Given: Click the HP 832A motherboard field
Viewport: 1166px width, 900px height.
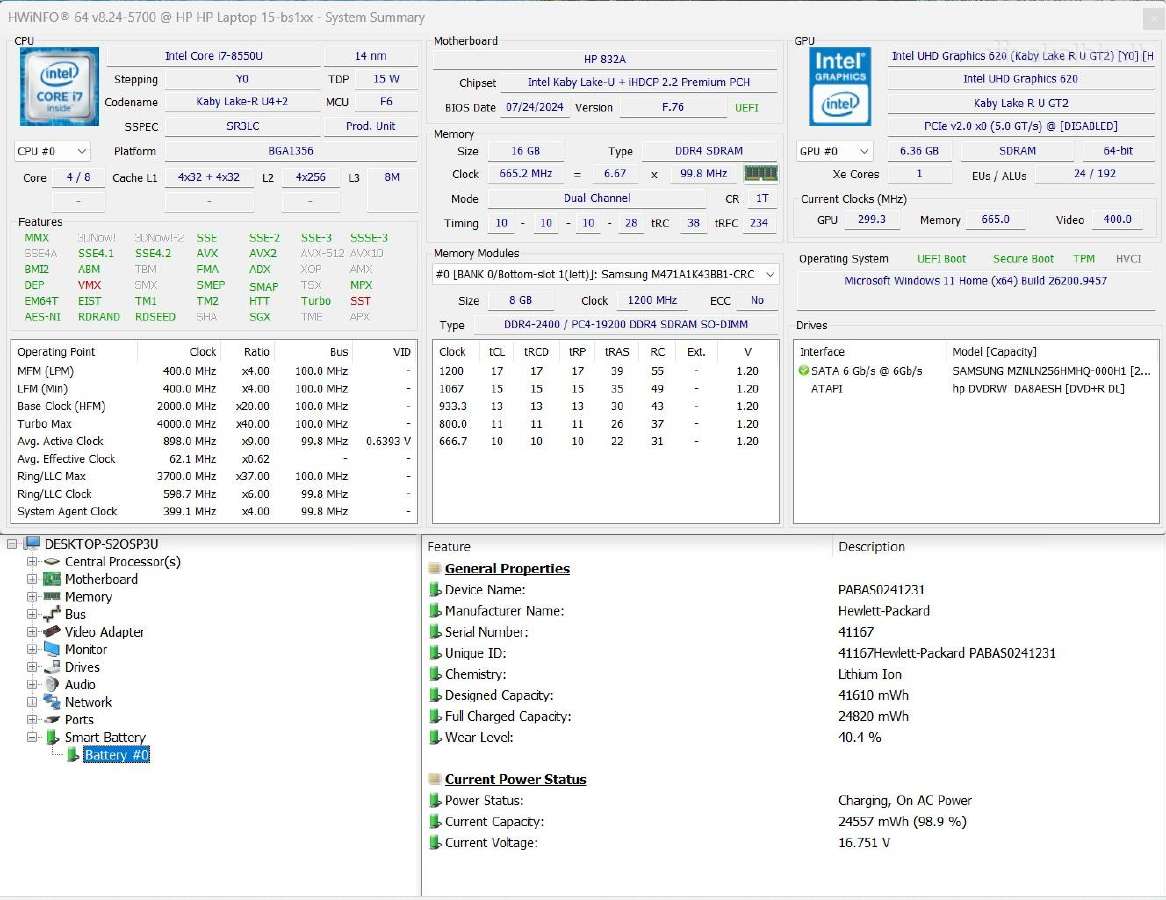Looking at the screenshot, I should (x=605, y=59).
